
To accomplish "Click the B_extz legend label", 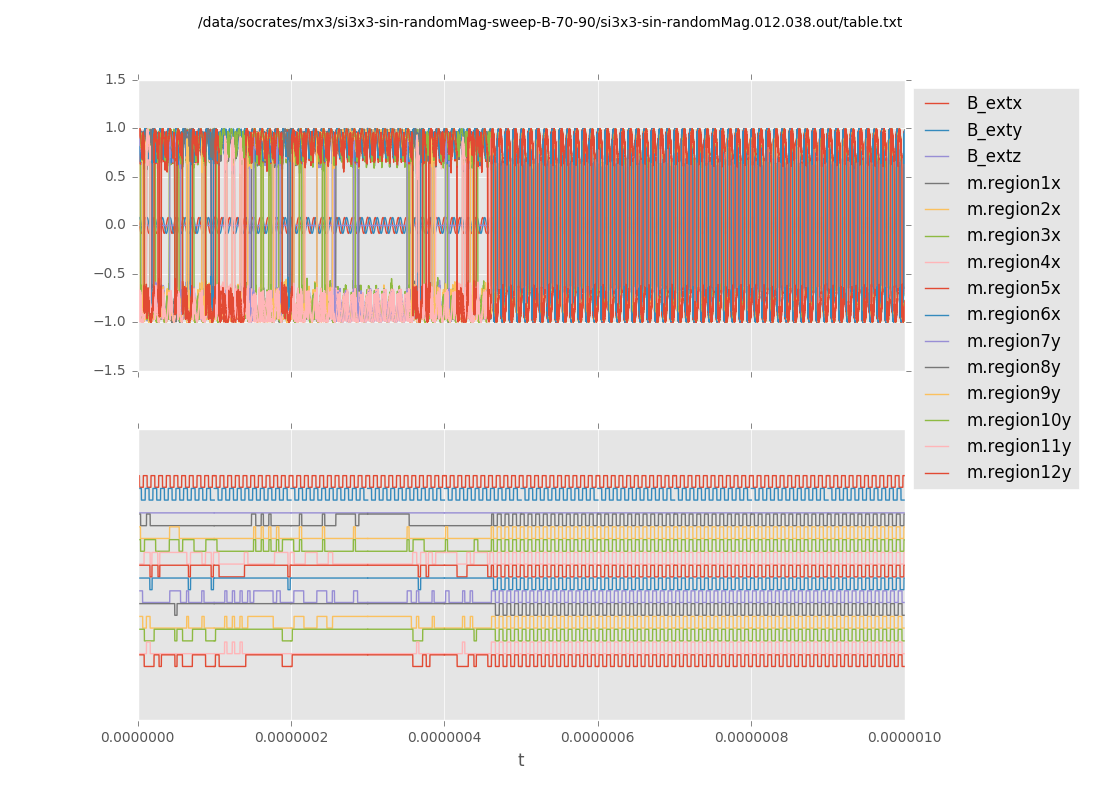I will click(993, 156).
